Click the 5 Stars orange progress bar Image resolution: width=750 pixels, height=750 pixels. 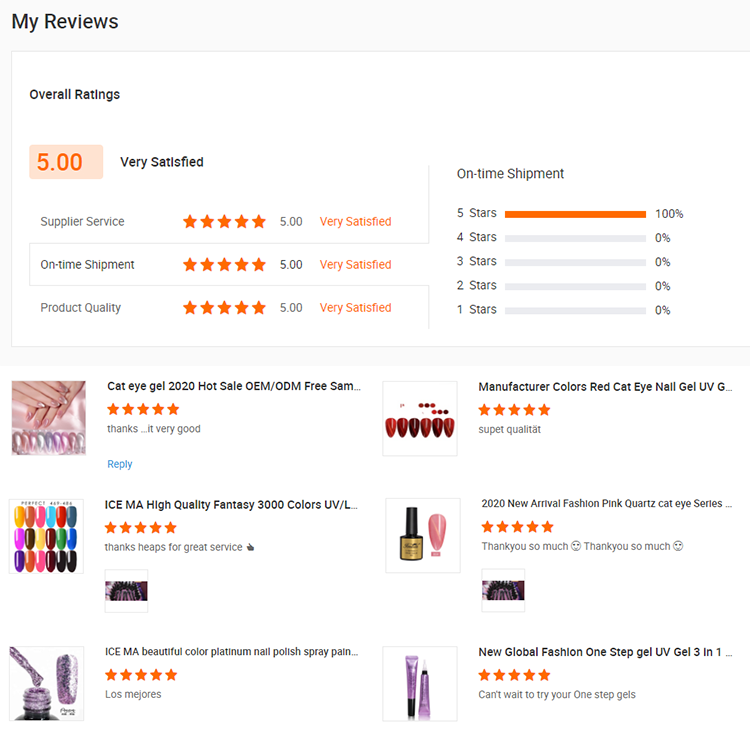575,214
